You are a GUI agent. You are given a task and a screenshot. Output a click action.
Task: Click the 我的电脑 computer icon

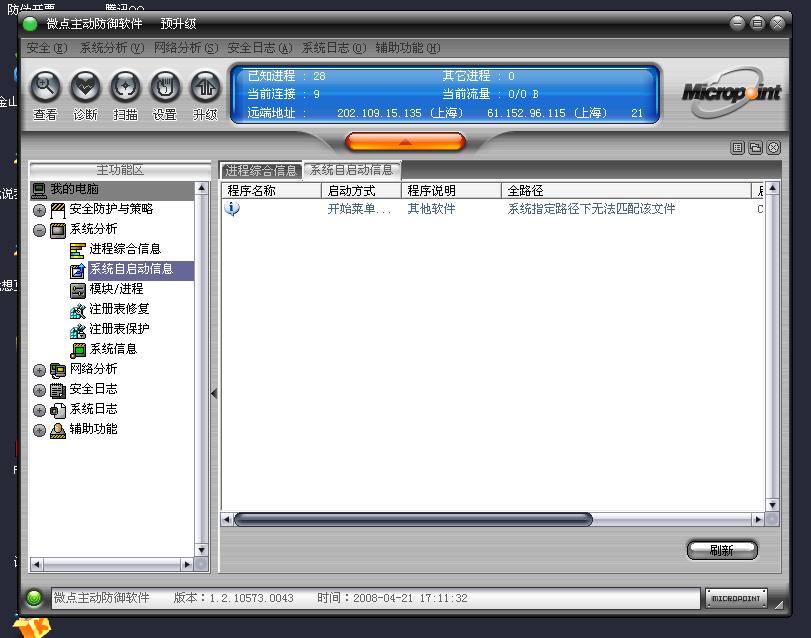(39, 190)
